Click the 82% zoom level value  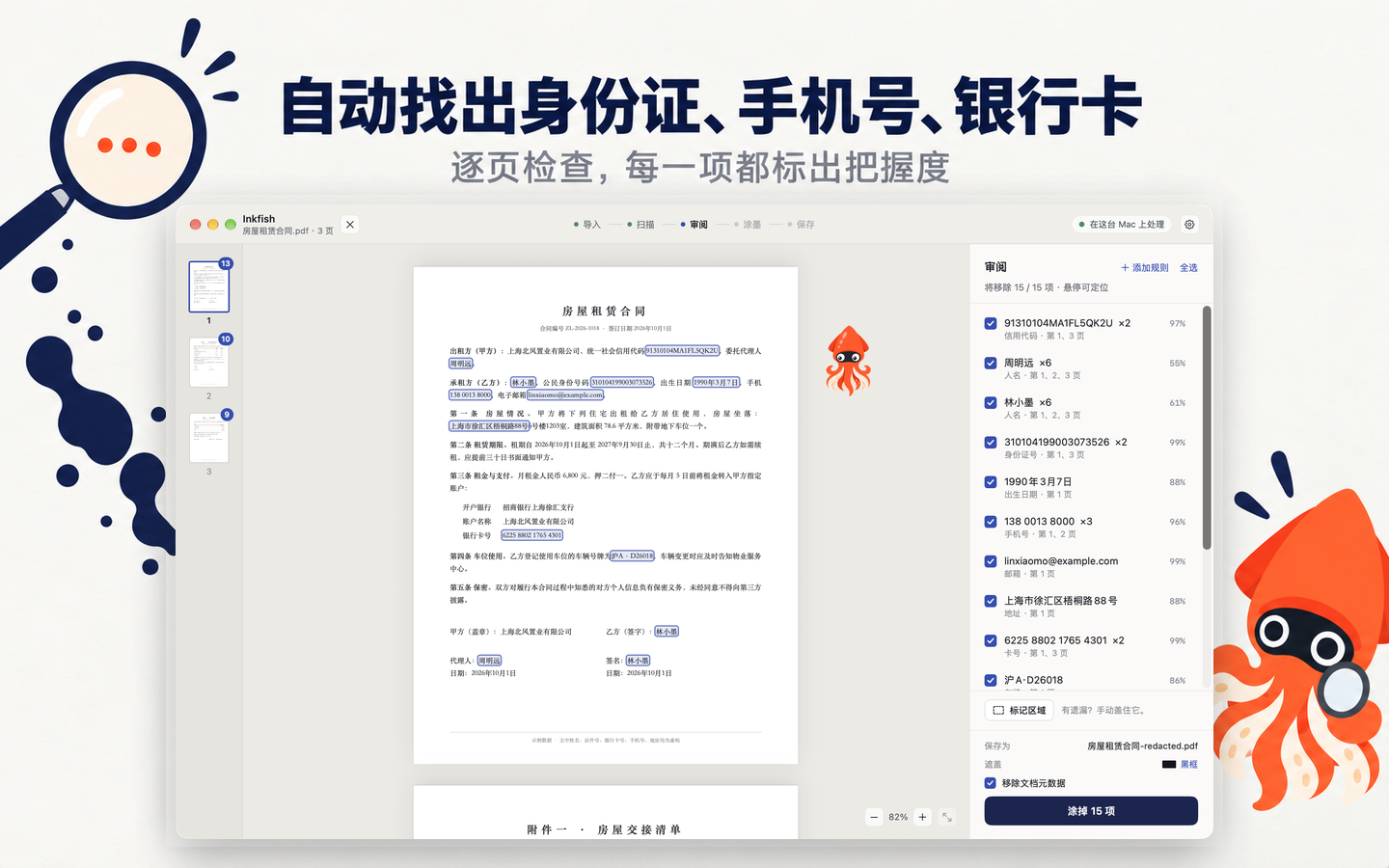[898, 817]
